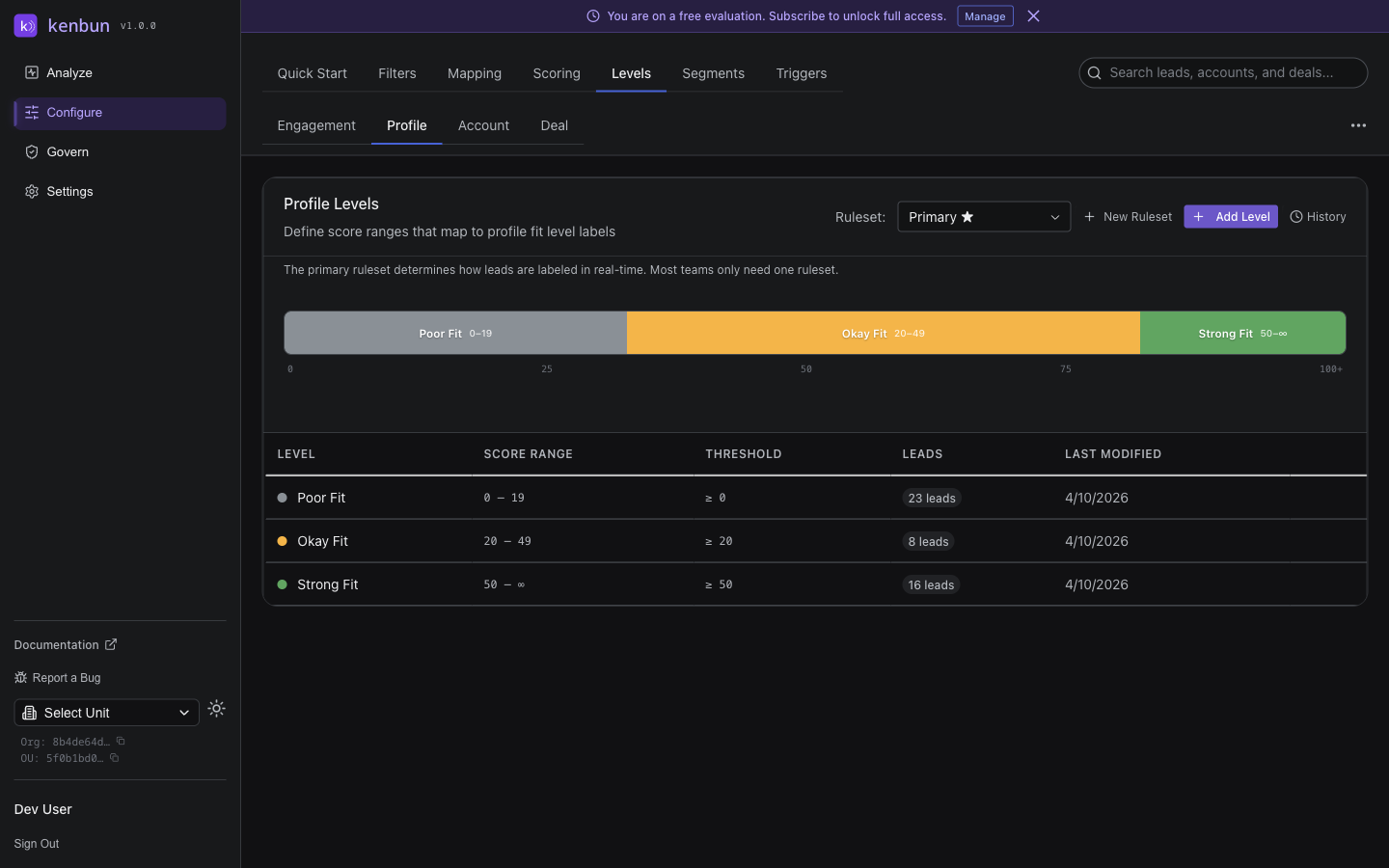Click the green Strong Fit bar segment
The height and width of the screenshot is (868, 1389).
1242,333
